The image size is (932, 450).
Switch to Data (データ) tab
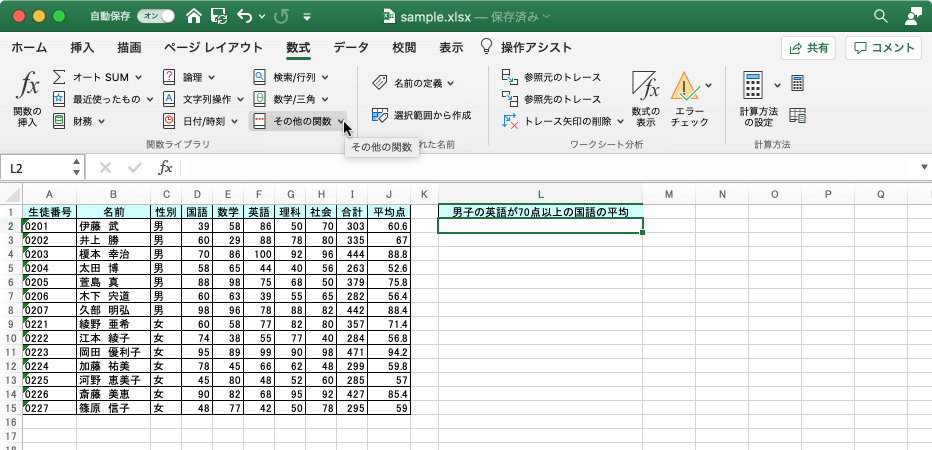[x=351, y=48]
